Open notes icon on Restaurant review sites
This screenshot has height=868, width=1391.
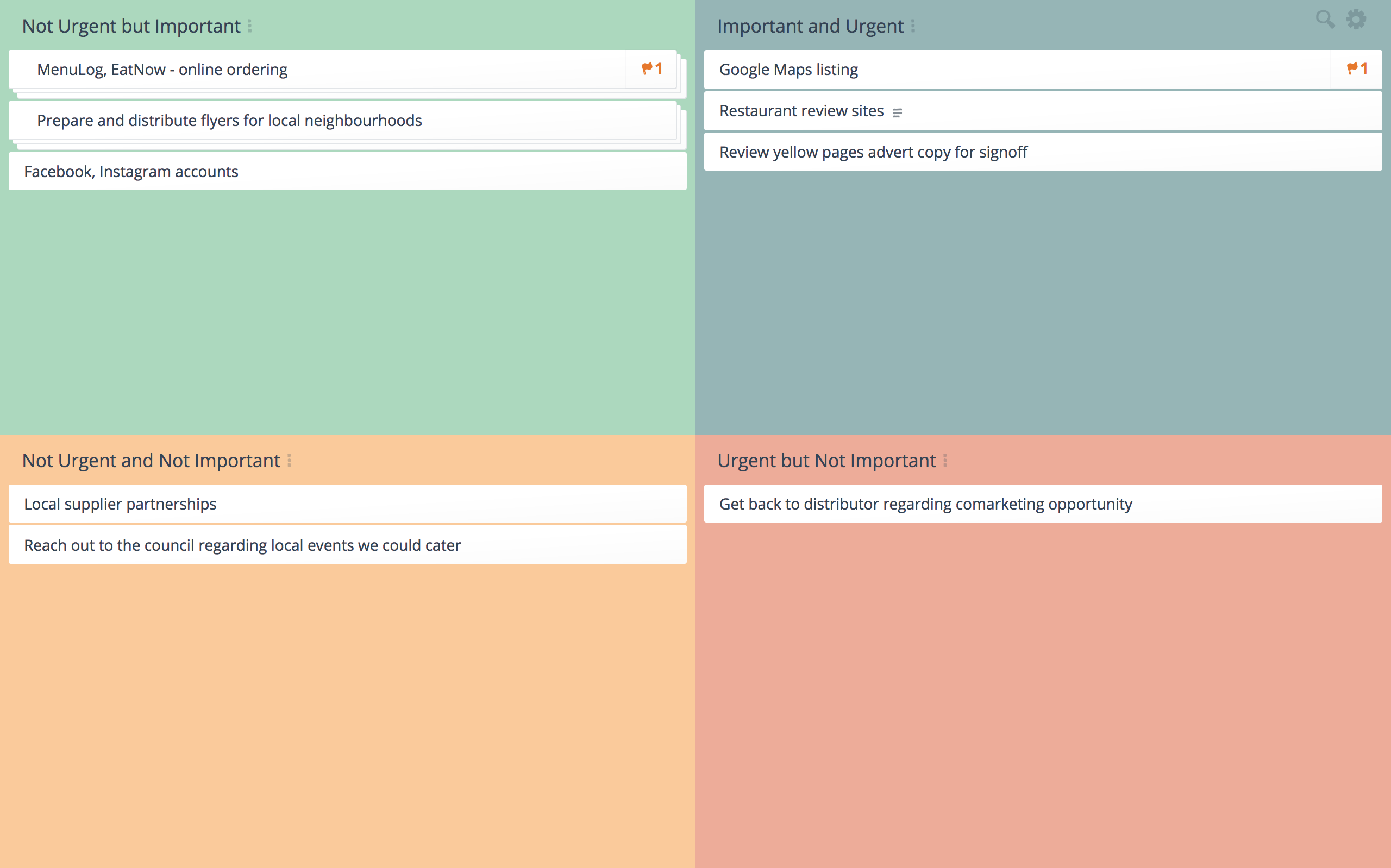(x=897, y=112)
